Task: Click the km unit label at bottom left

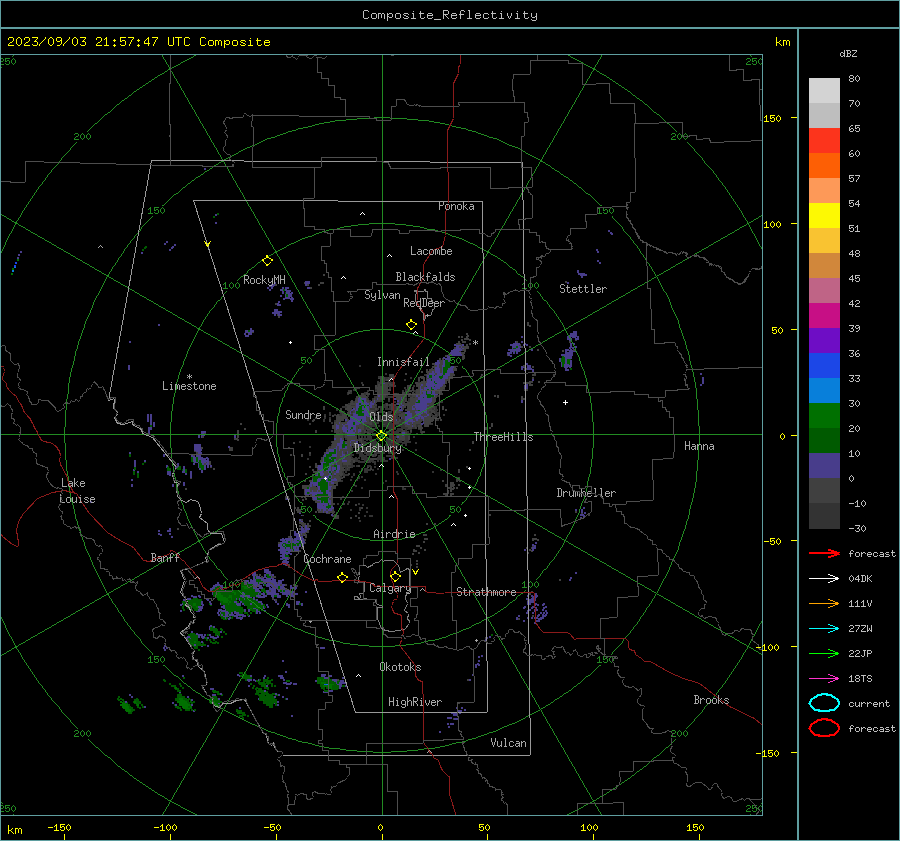Action: [x=14, y=830]
